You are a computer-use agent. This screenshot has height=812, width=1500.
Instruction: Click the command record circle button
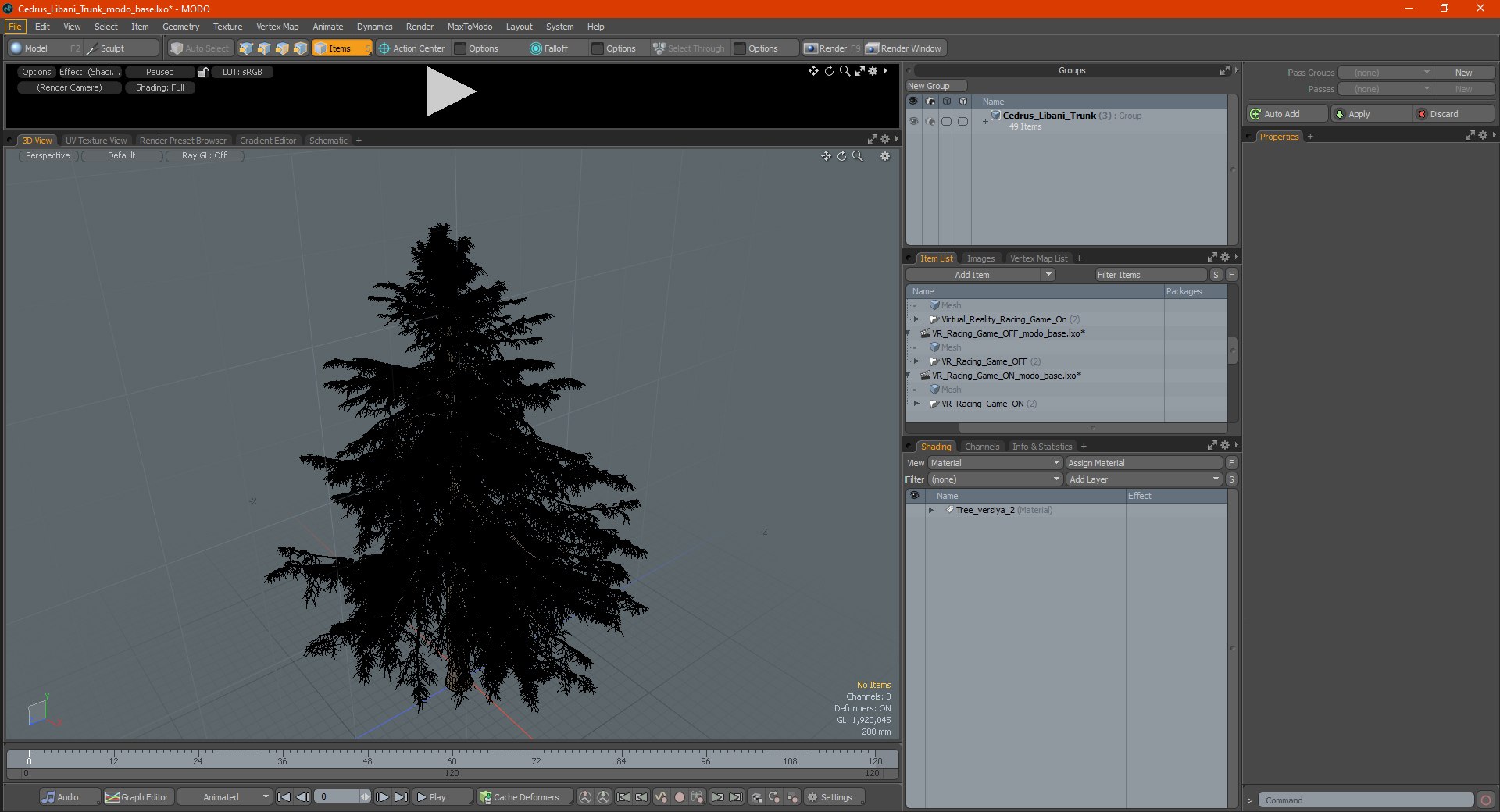[x=1486, y=800]
